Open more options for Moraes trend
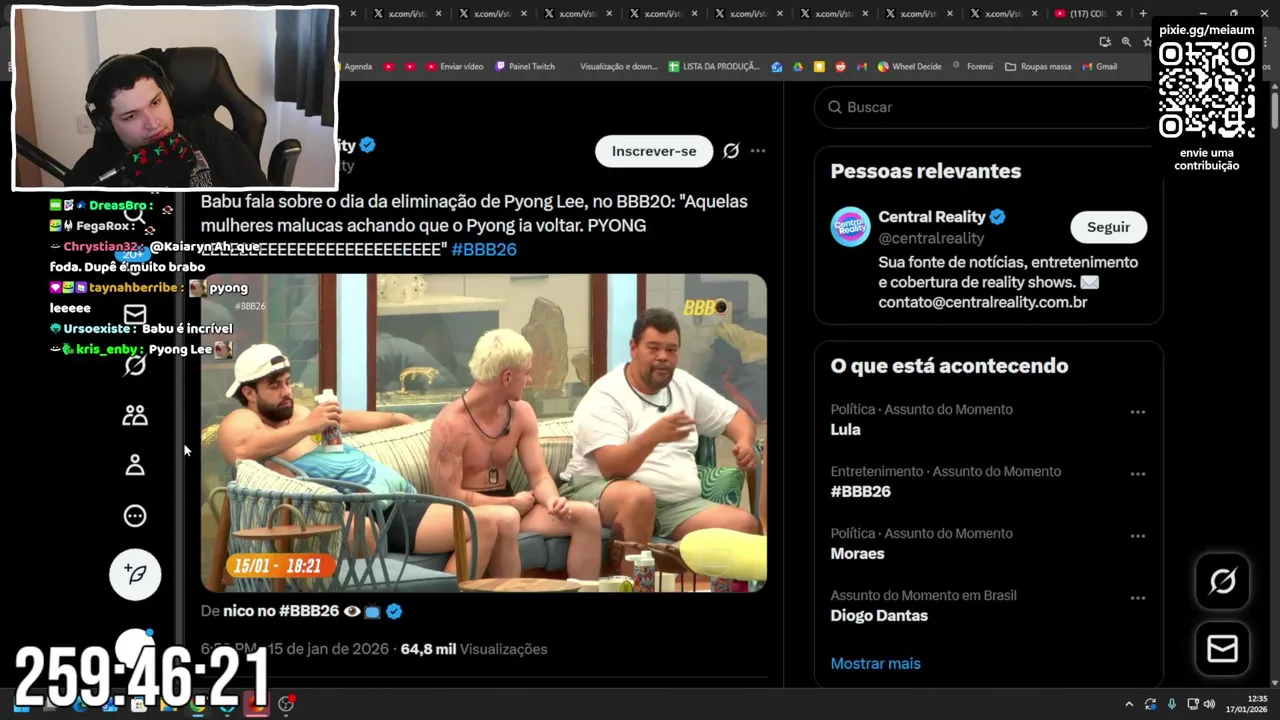Image resolution: width=1280 pixels, height=720 pixels. click(1138, 536)
